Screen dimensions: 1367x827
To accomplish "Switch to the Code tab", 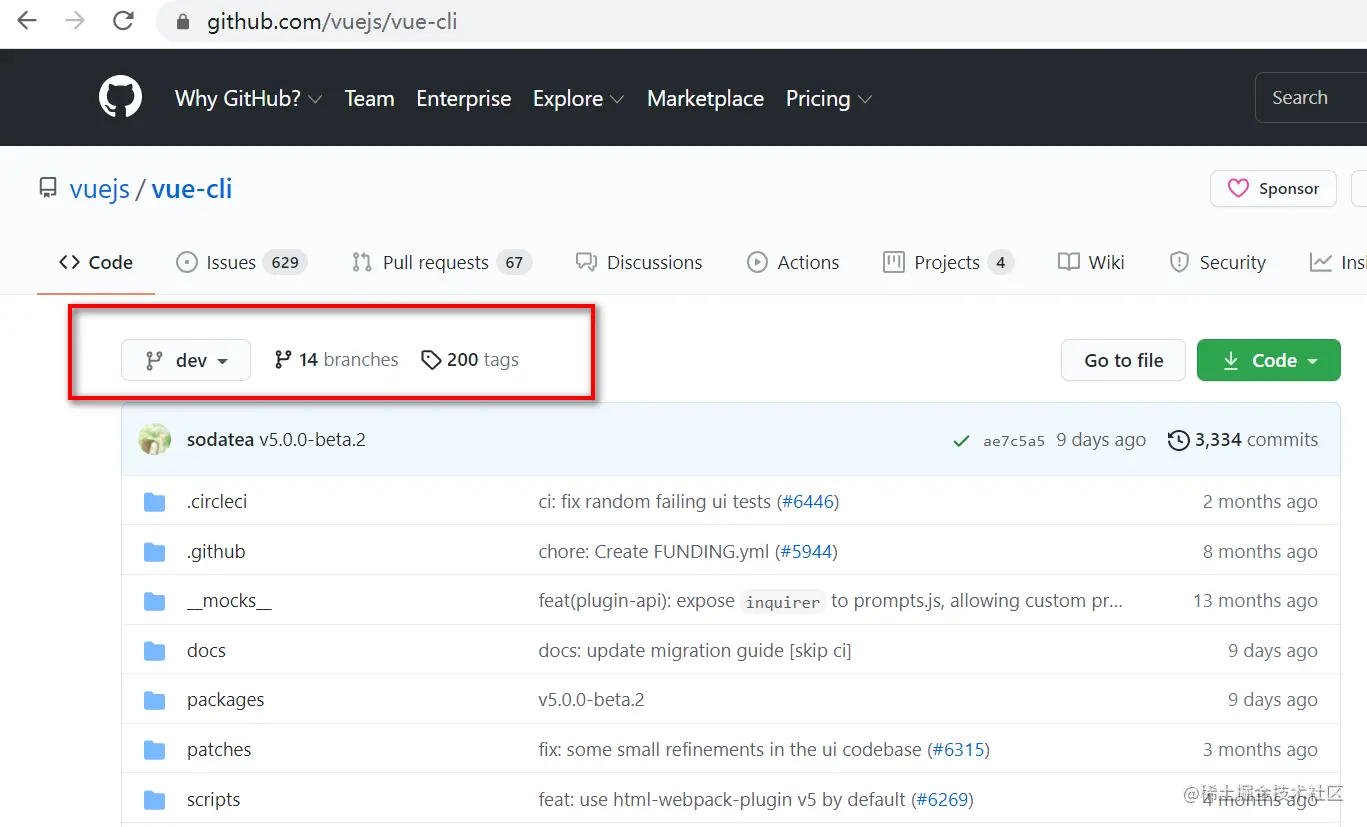I will [96, 262].
